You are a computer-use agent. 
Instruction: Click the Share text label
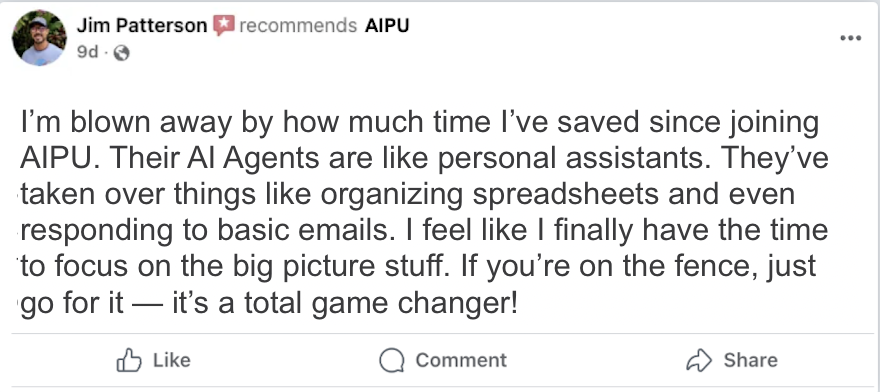(750, 360)
